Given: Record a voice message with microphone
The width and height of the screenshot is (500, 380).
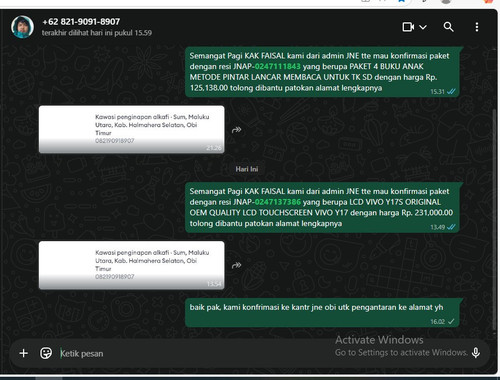Looking at the screenshot, I should tap(476, 353).
